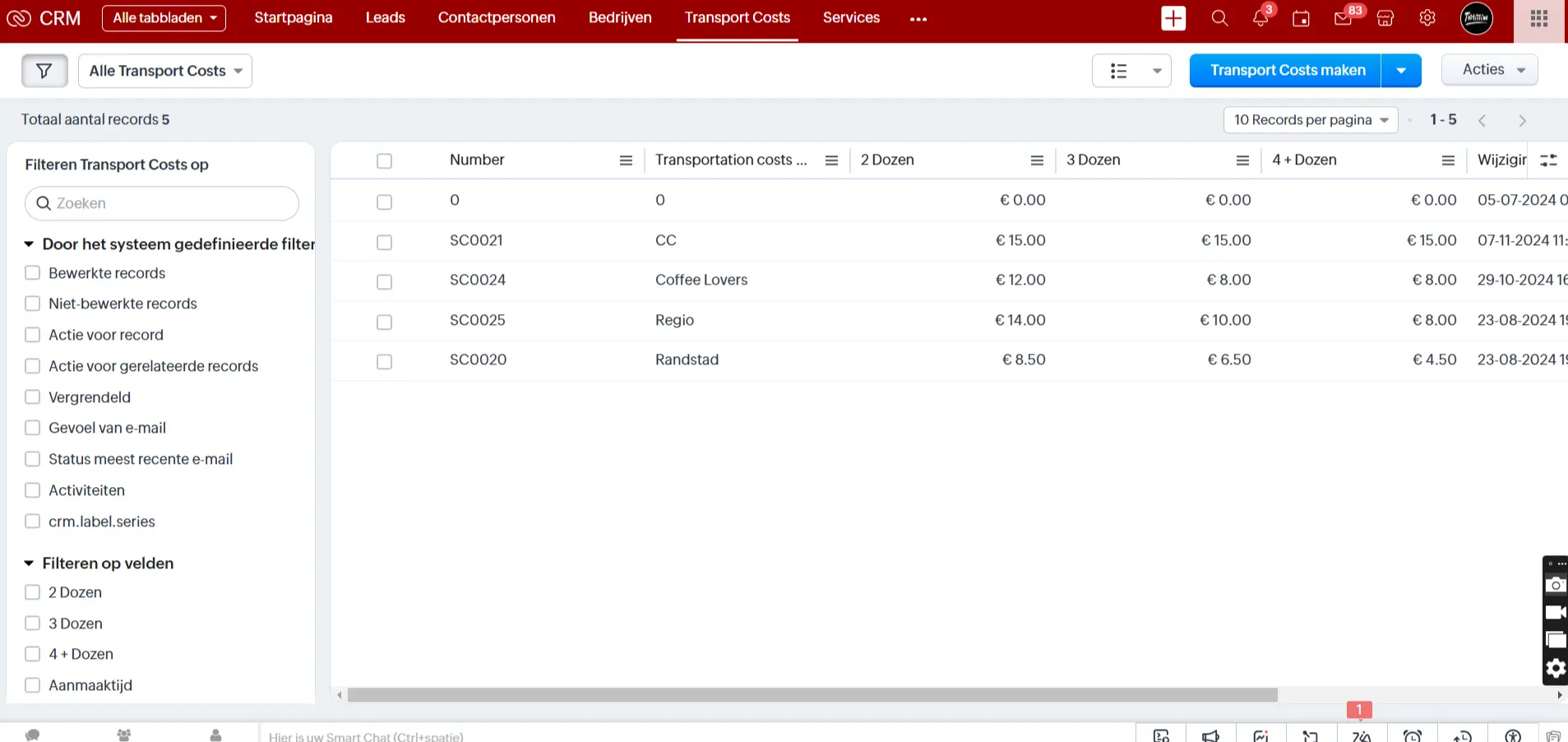Click the Transport Costs maken button
This screenshot has height=742, width=1568.
point(1286,70)
